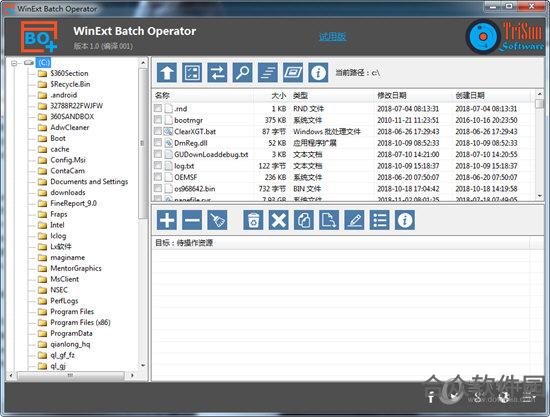The height and width of the screenshot is (417, 550).
Task: Add resources with the plus icon
Action: pyautogui.click(x=167, y=220)
